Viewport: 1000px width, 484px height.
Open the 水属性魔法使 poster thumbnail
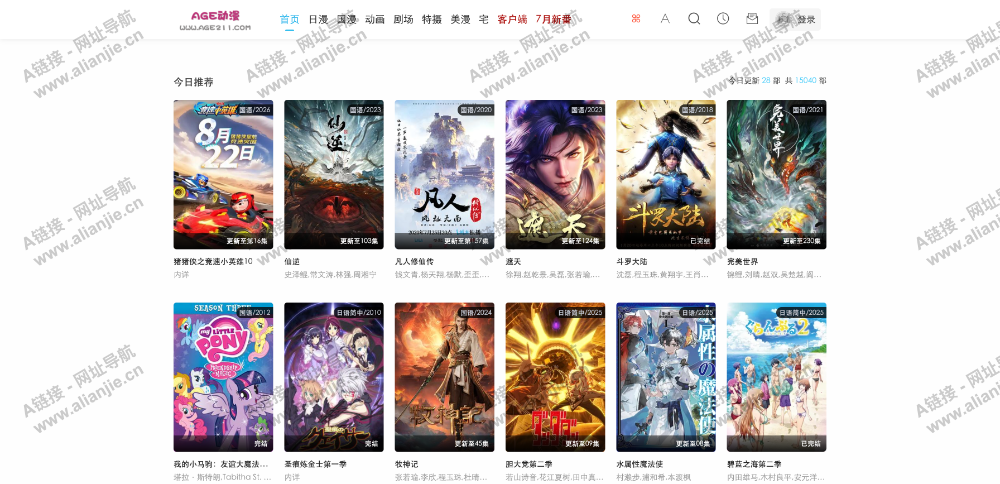point(666,377)
